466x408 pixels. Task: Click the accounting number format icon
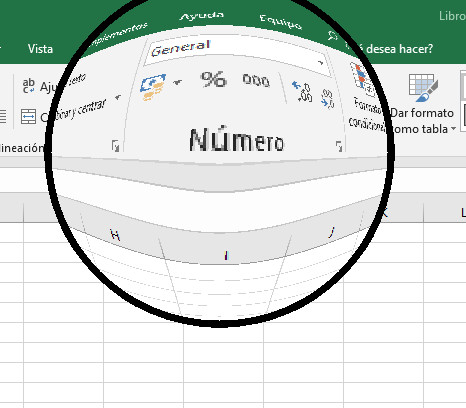tap(153, 87)
